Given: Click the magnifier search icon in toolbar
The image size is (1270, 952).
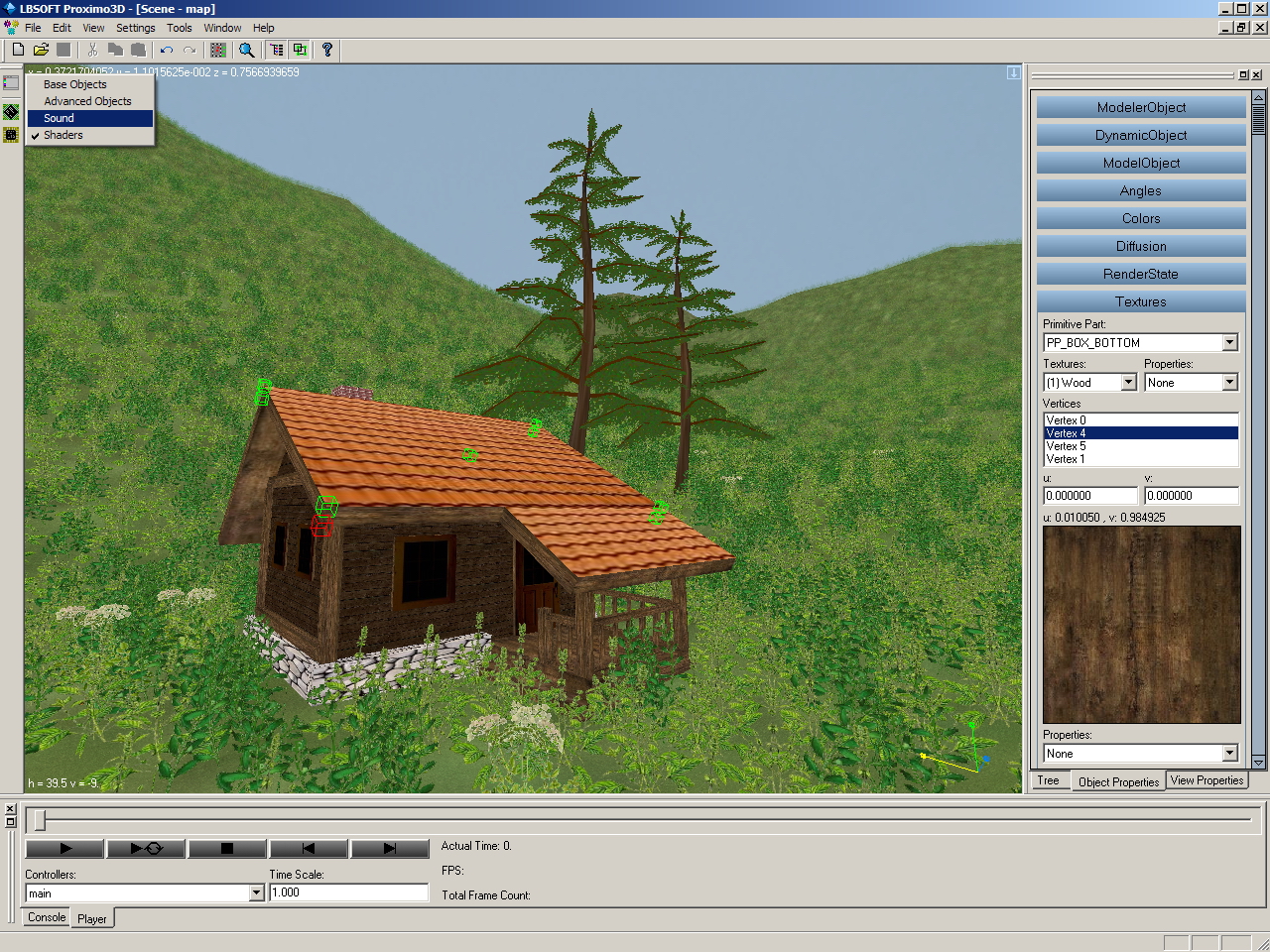Looking at the screenshot, I should click(247, 50).
